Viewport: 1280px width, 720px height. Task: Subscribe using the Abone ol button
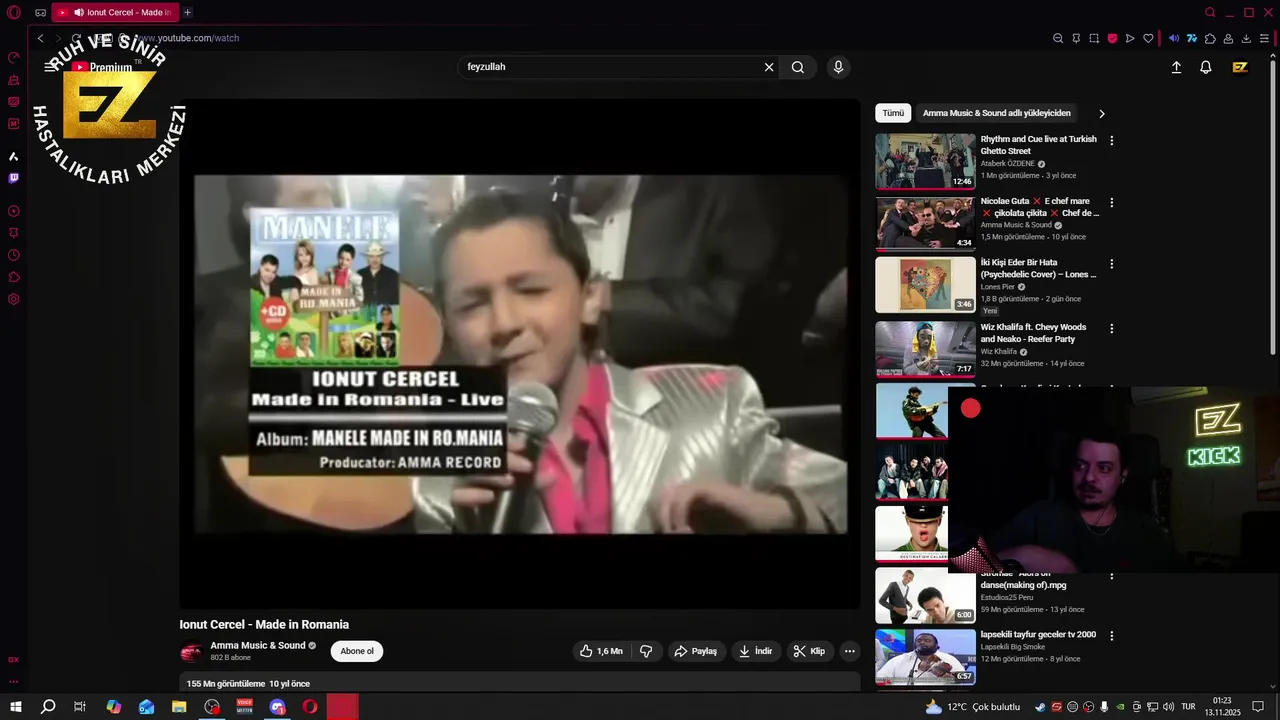[x=357, y=651]
